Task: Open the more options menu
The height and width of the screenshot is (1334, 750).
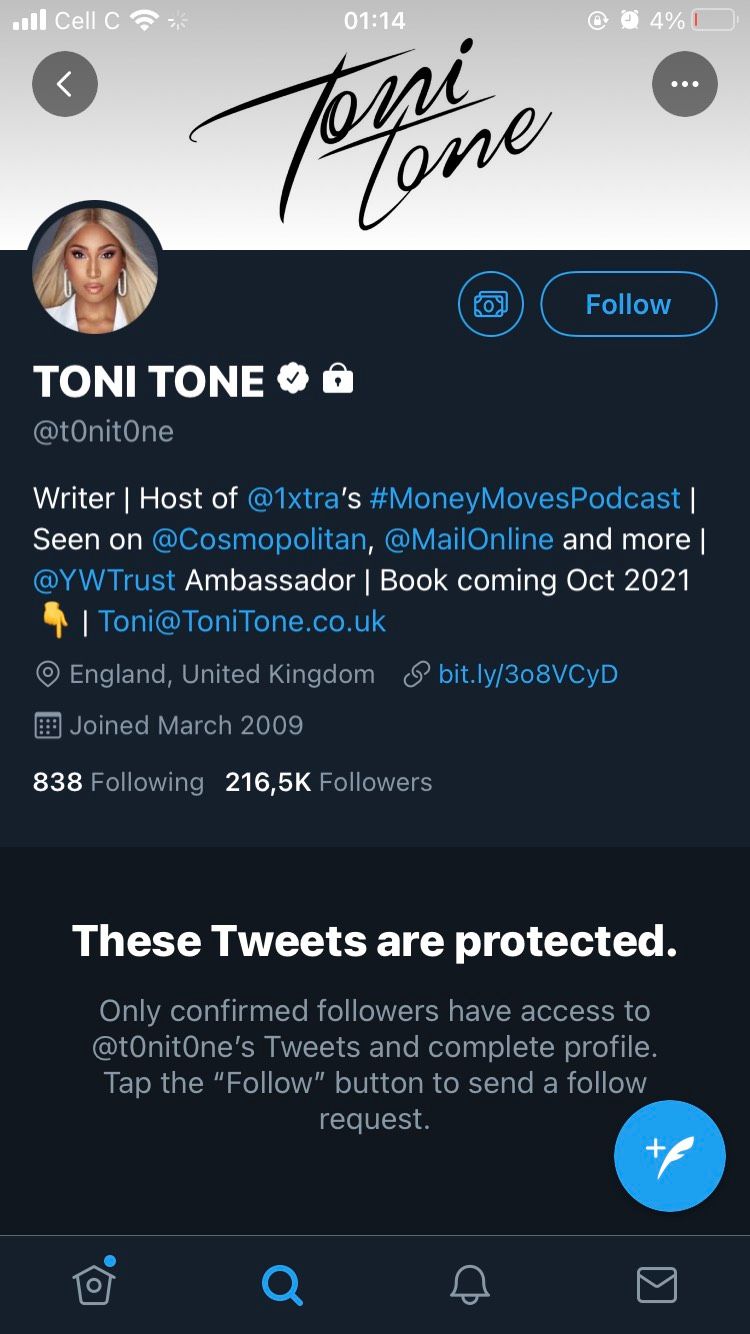Action: click(x=685, y=84)
